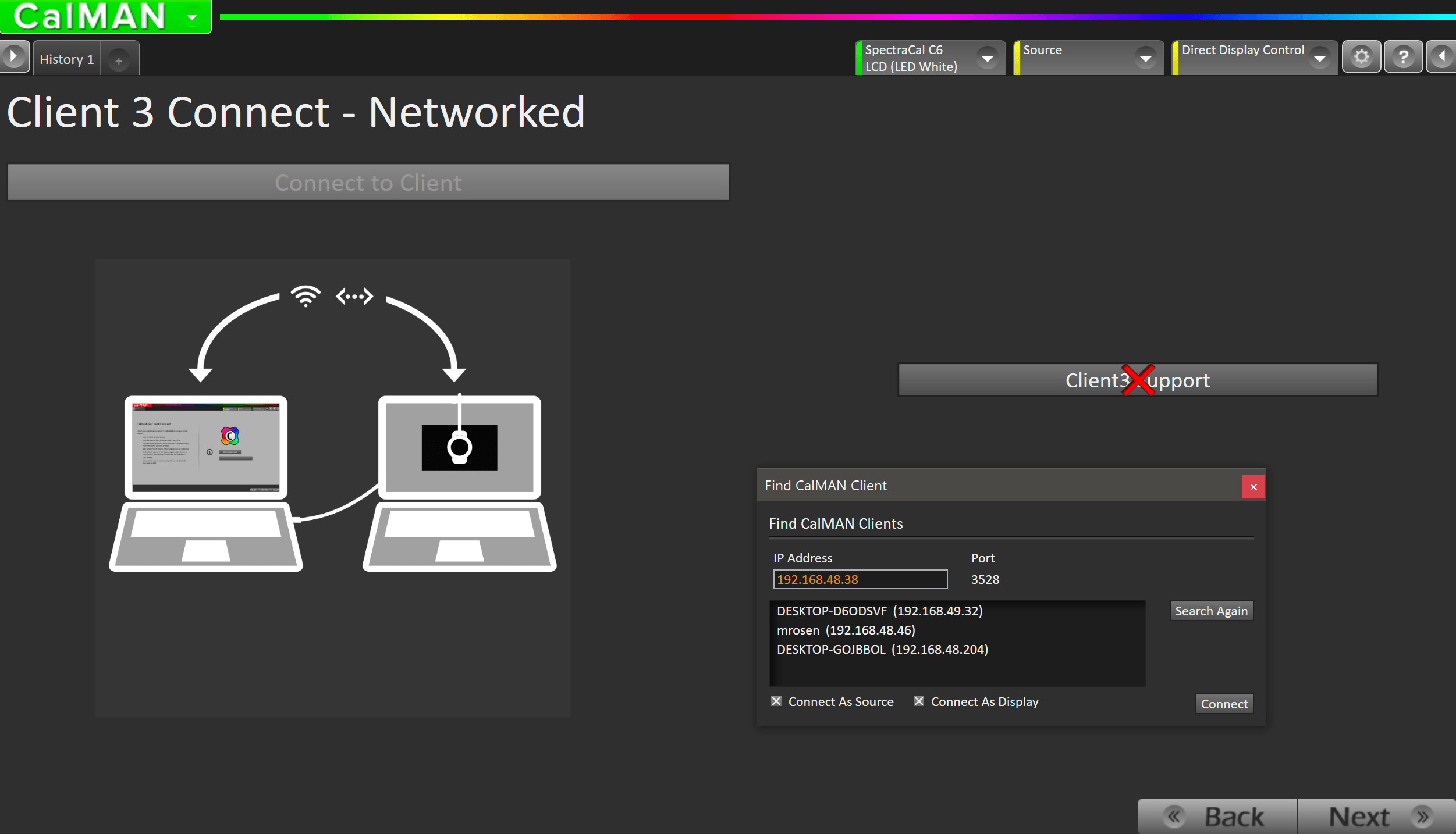Select mrosen client from the list

(x=846, y=630)
